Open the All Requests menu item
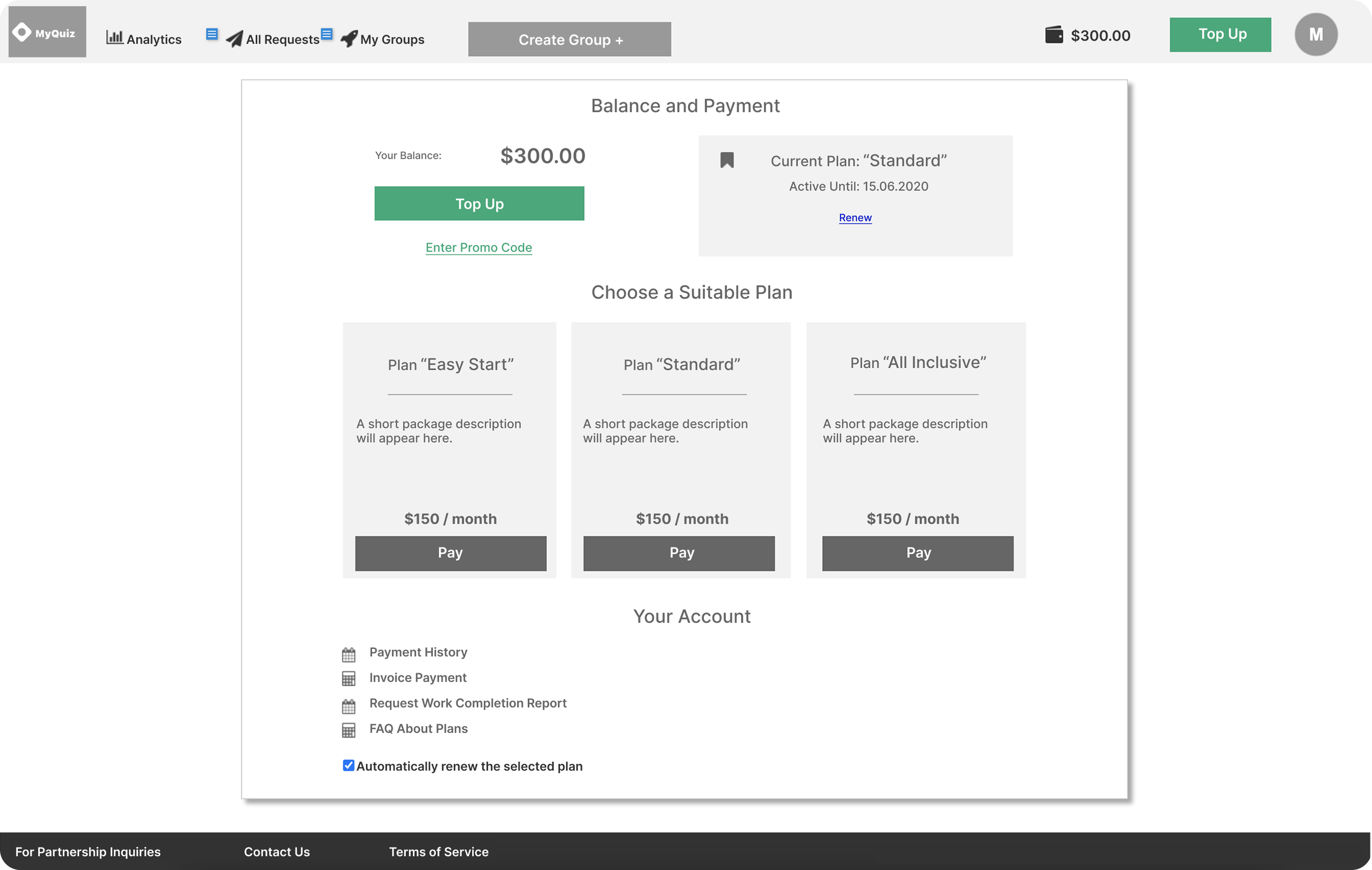Image resolution: width=1372 pixels, height=870 pixels. pyautogui.click(x=282, y=39)
